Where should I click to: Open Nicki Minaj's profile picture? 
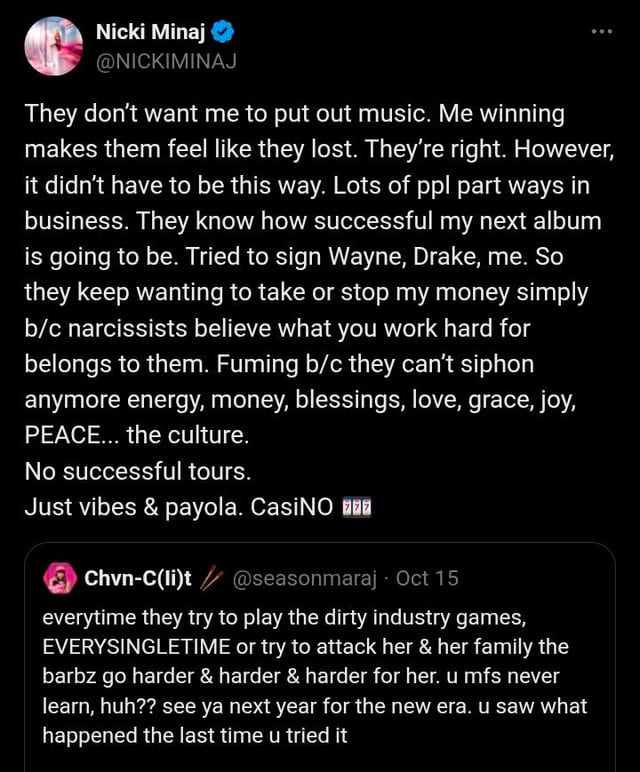coord(53,45)
